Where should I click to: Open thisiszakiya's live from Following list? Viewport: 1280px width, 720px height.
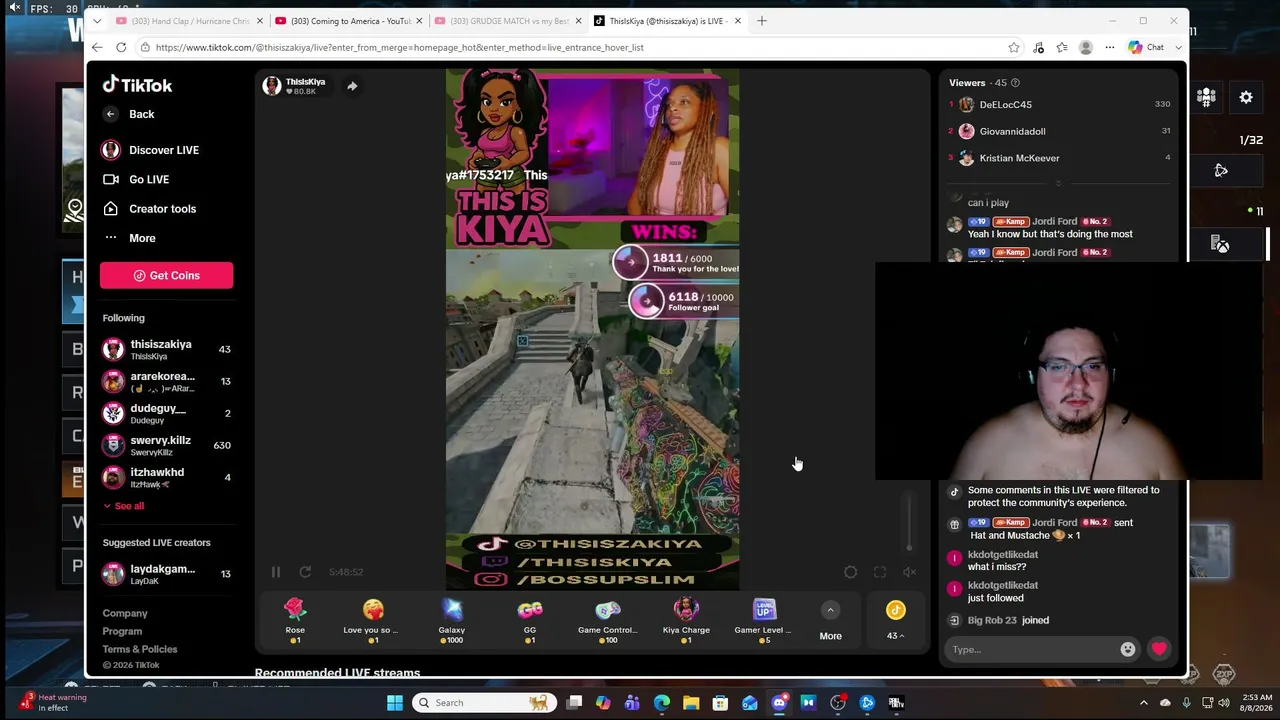(x=166, y=349)
